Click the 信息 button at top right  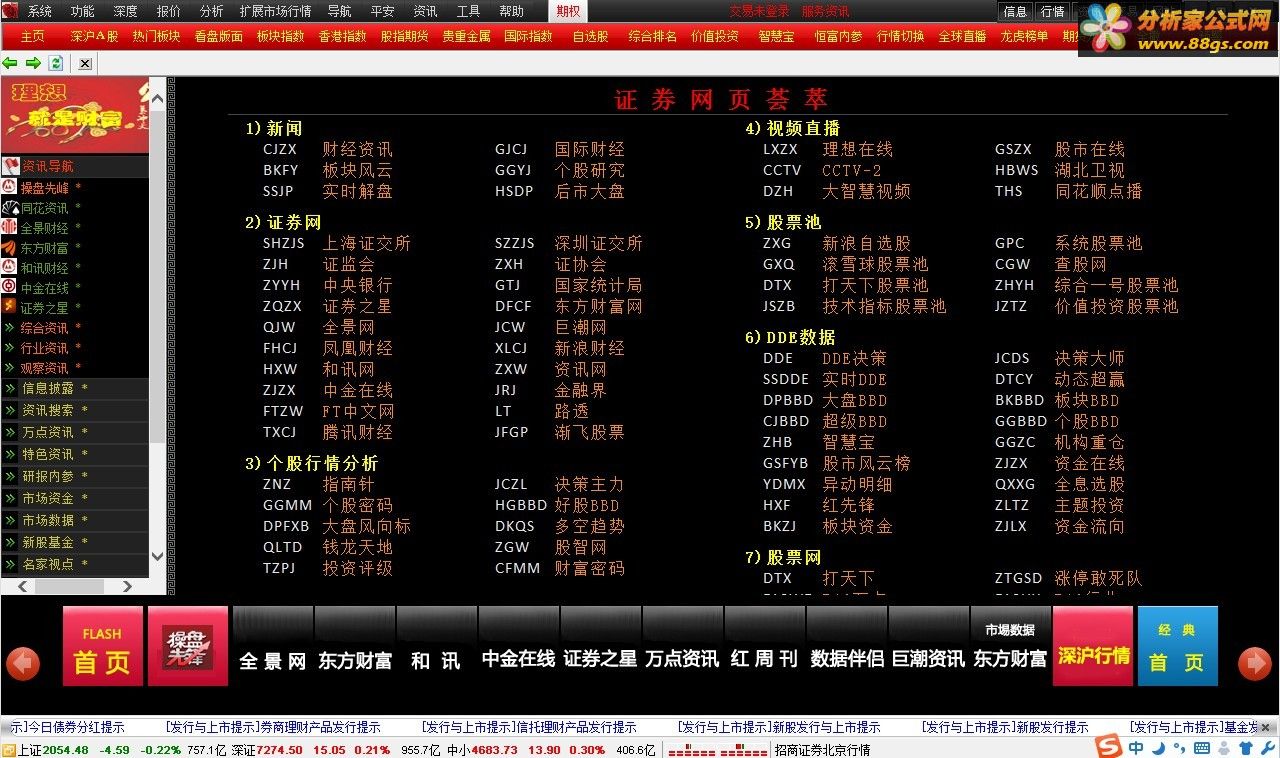1015,11
